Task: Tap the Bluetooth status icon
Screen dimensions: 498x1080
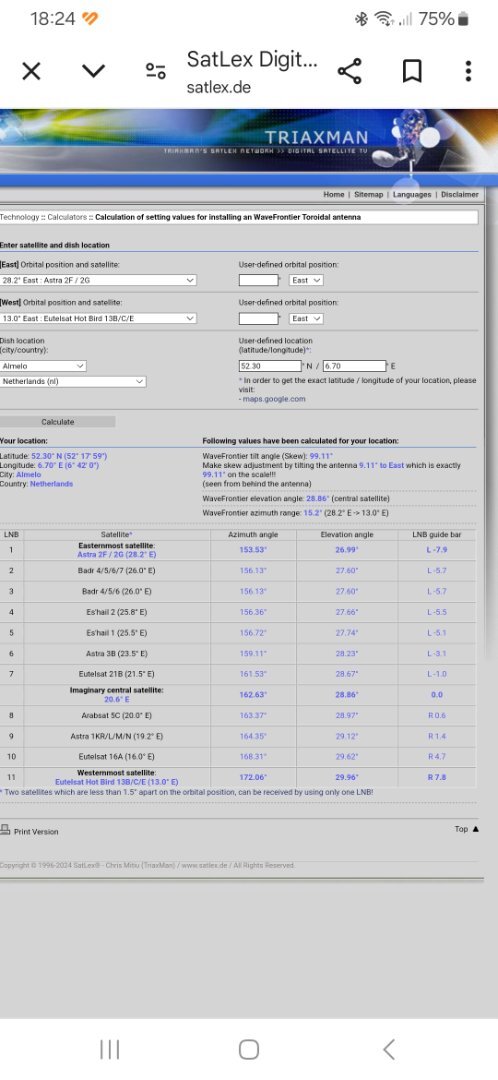Action: coord(362,19)
